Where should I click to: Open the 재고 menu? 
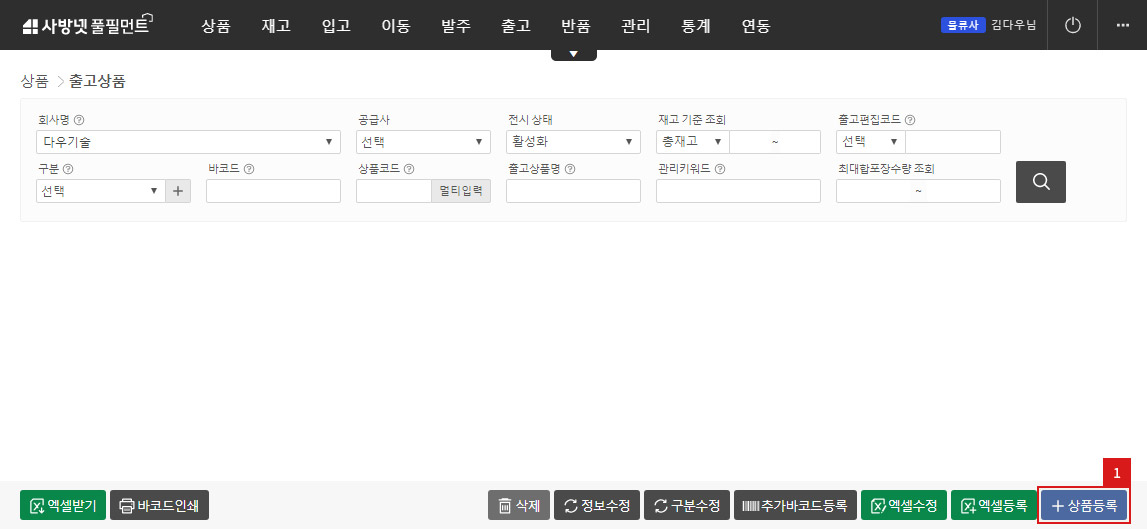point(276,26)
